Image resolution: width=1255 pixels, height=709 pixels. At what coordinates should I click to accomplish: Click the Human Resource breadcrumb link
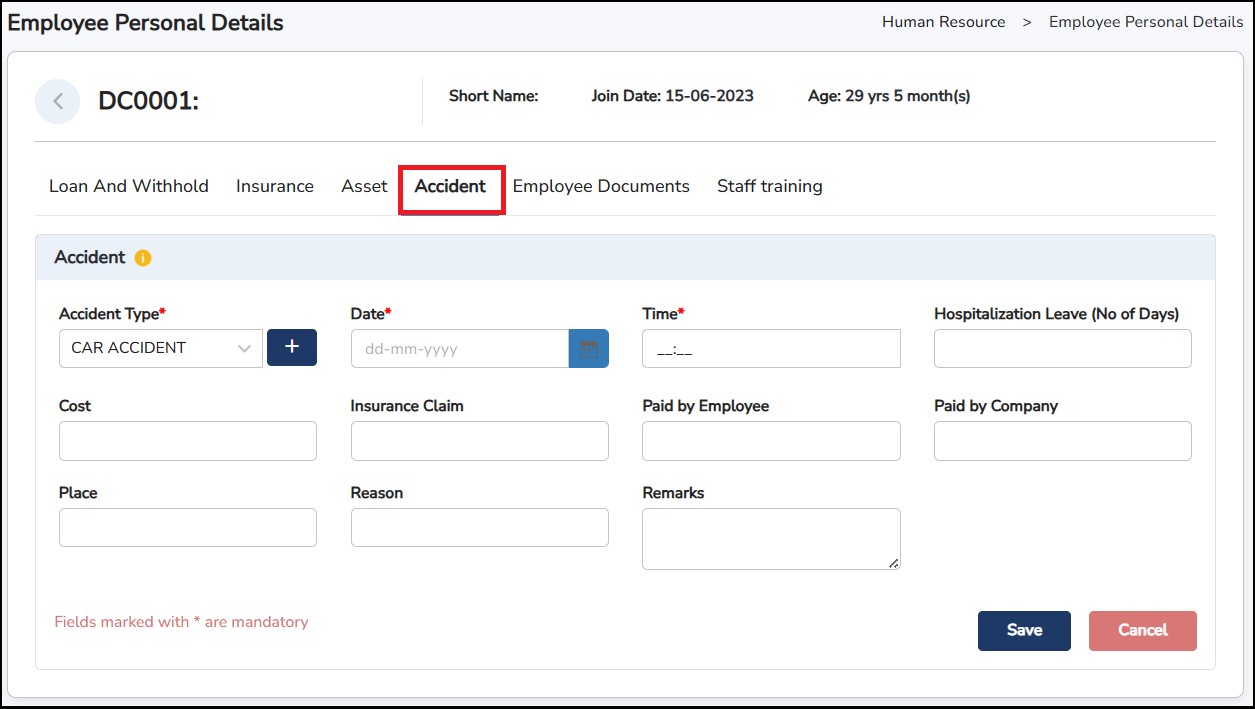tap(943, 22)
